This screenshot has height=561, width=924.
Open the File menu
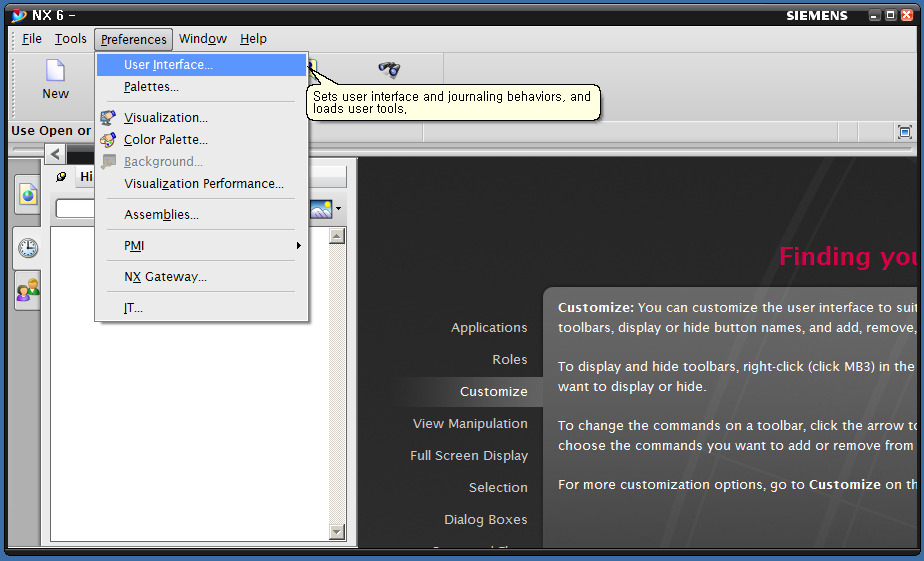32,39
